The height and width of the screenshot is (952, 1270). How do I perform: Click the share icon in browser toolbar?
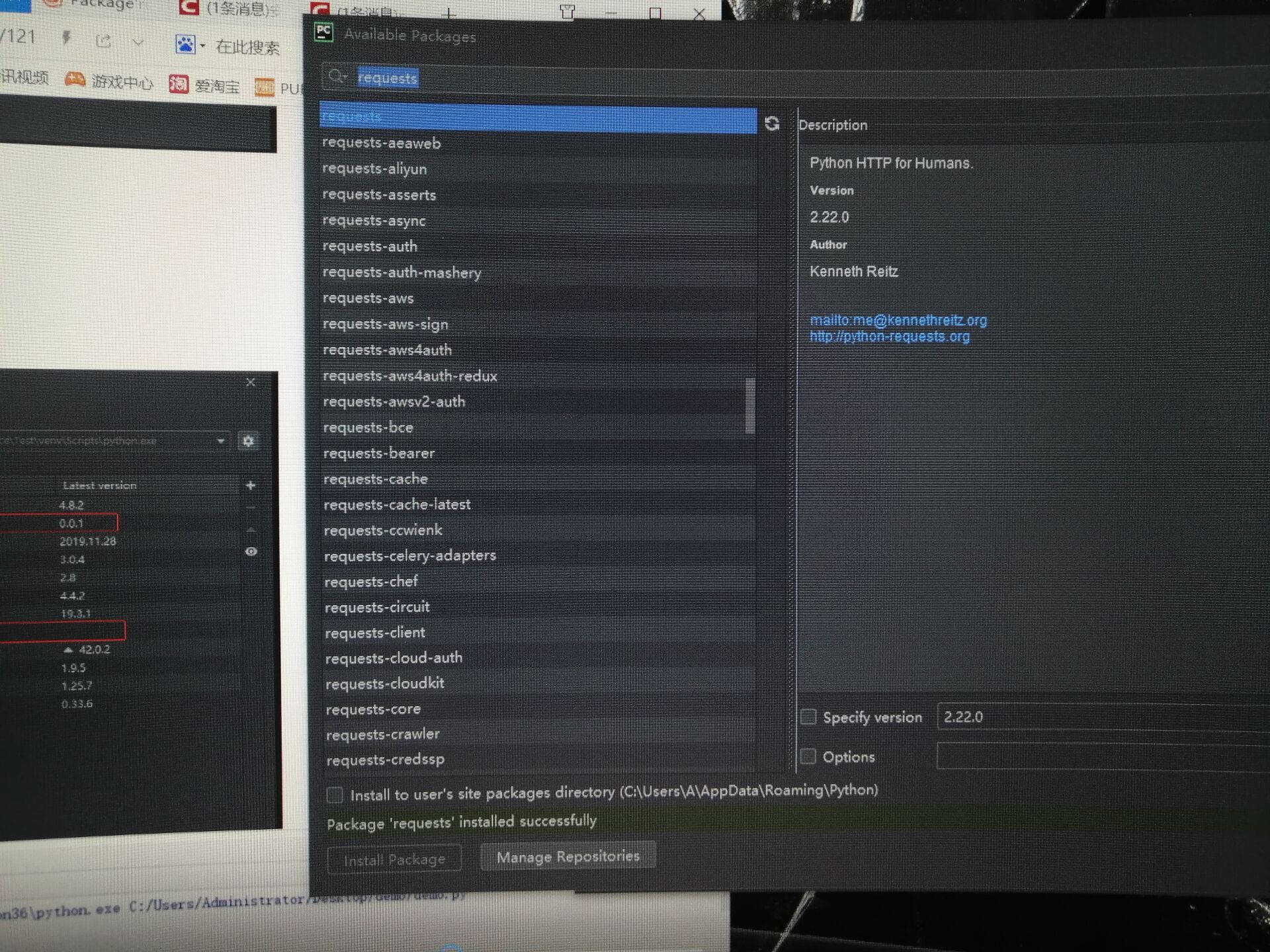[x=103, y=41]
